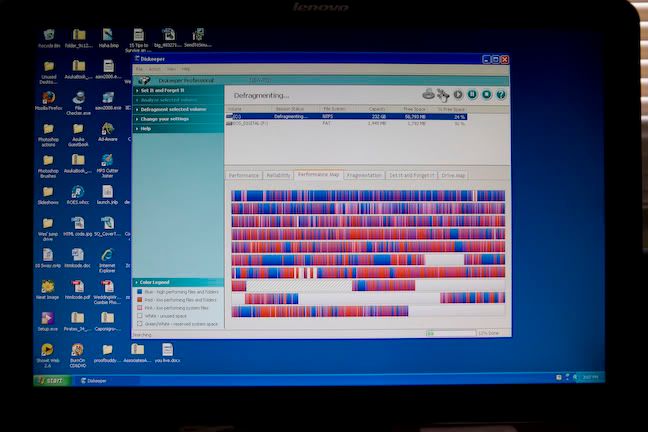Select the Haha.bmp desktop file
This screenshot has height=432, width=648.
108,38
